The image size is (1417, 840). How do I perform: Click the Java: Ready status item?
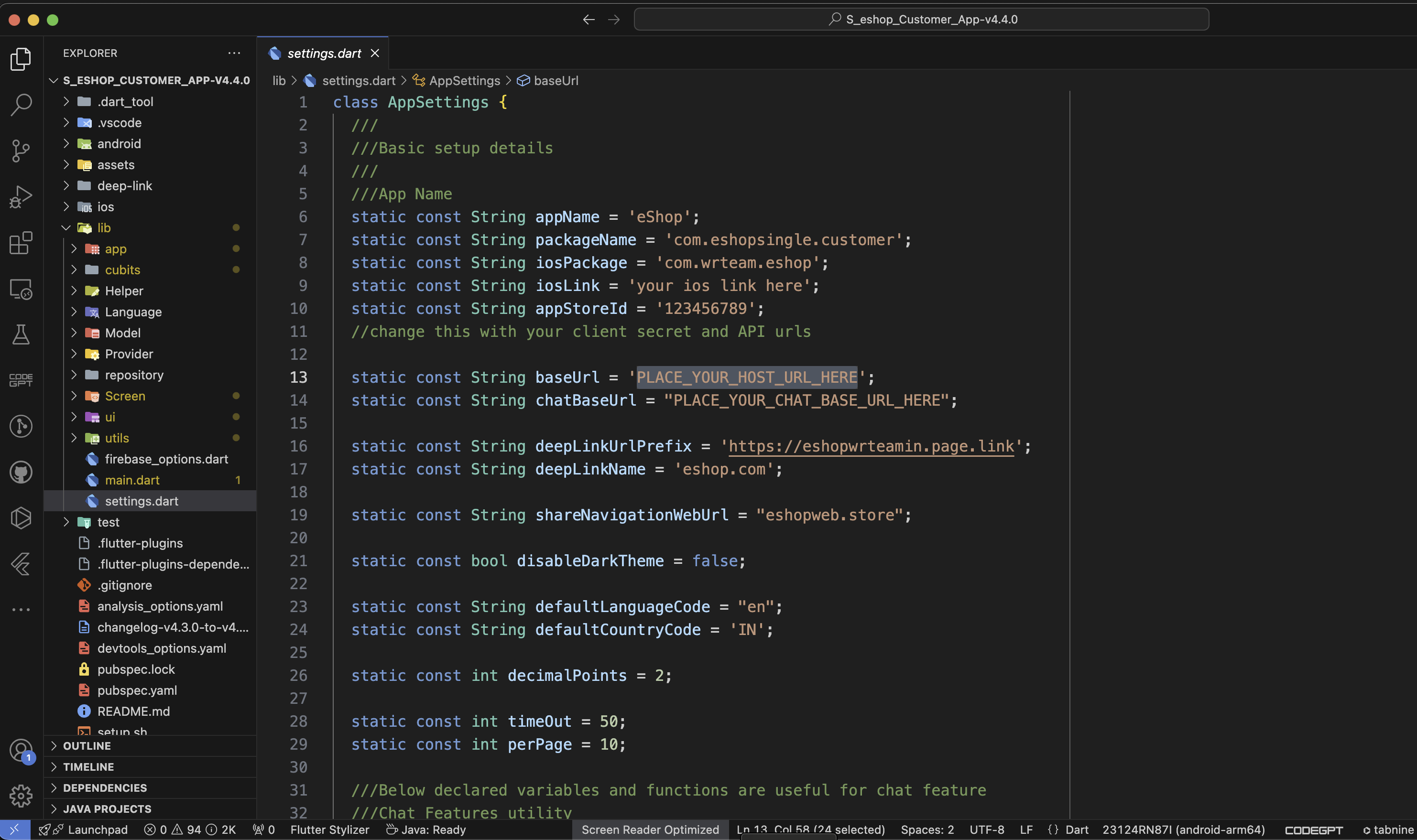pyautogui.click(x=426, y=830)
